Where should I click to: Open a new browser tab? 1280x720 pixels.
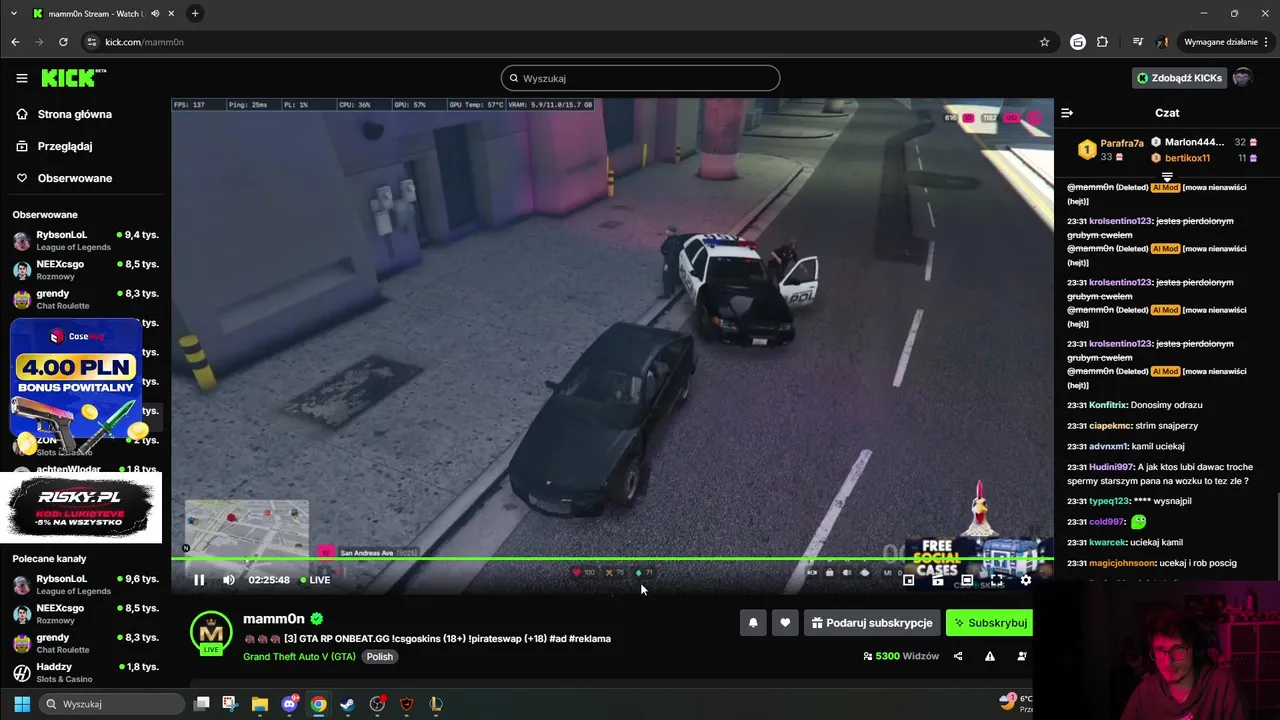195,13
